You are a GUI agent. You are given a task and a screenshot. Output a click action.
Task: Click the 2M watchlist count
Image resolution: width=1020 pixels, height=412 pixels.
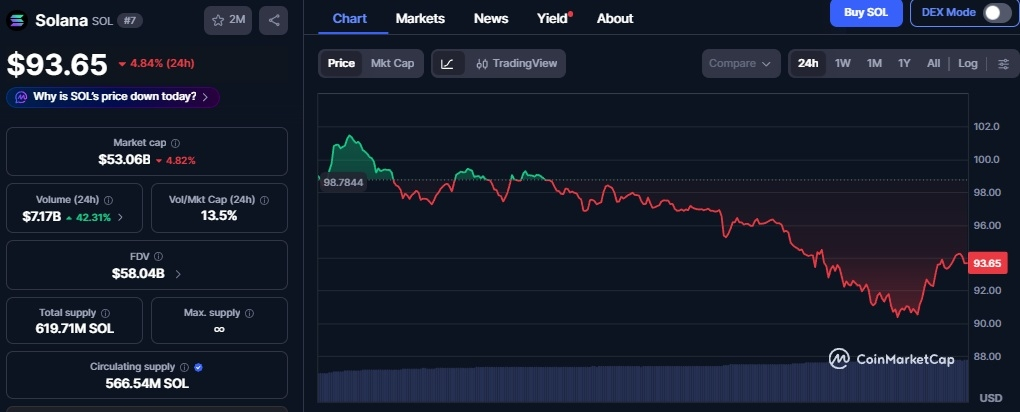point(237,20)
